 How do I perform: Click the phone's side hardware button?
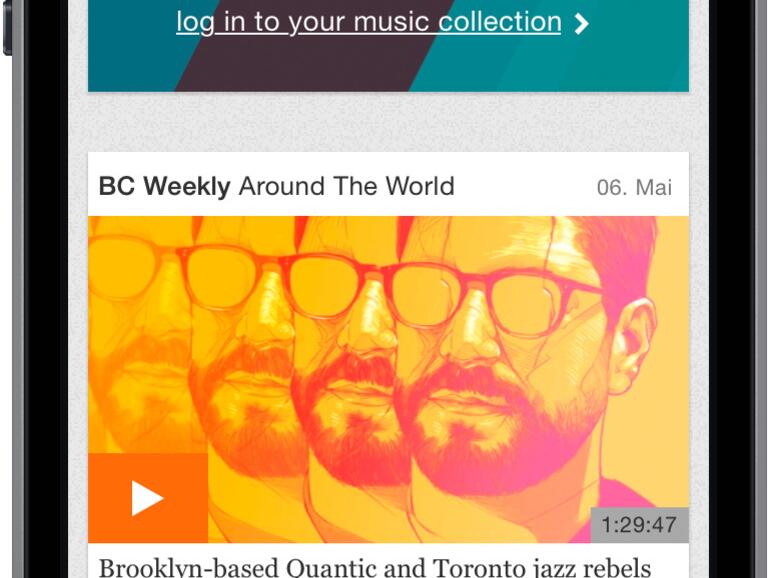click(x=7, y=28)
